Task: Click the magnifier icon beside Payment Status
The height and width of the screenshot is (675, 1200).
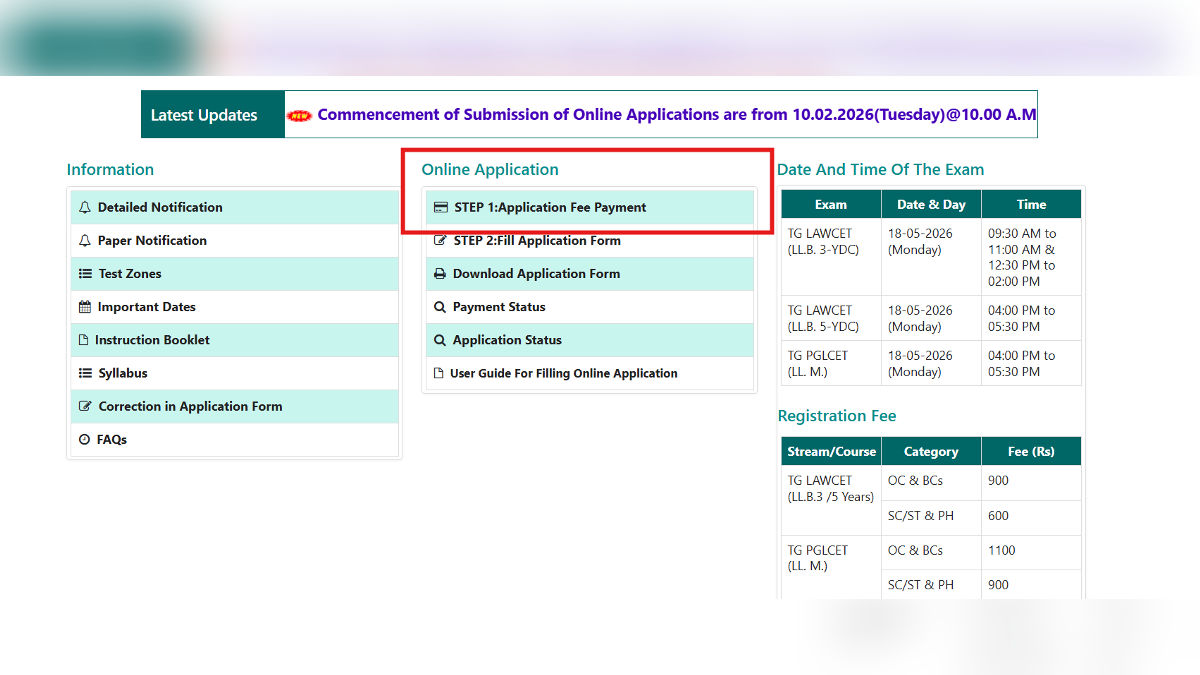Action: pos(440,306)
